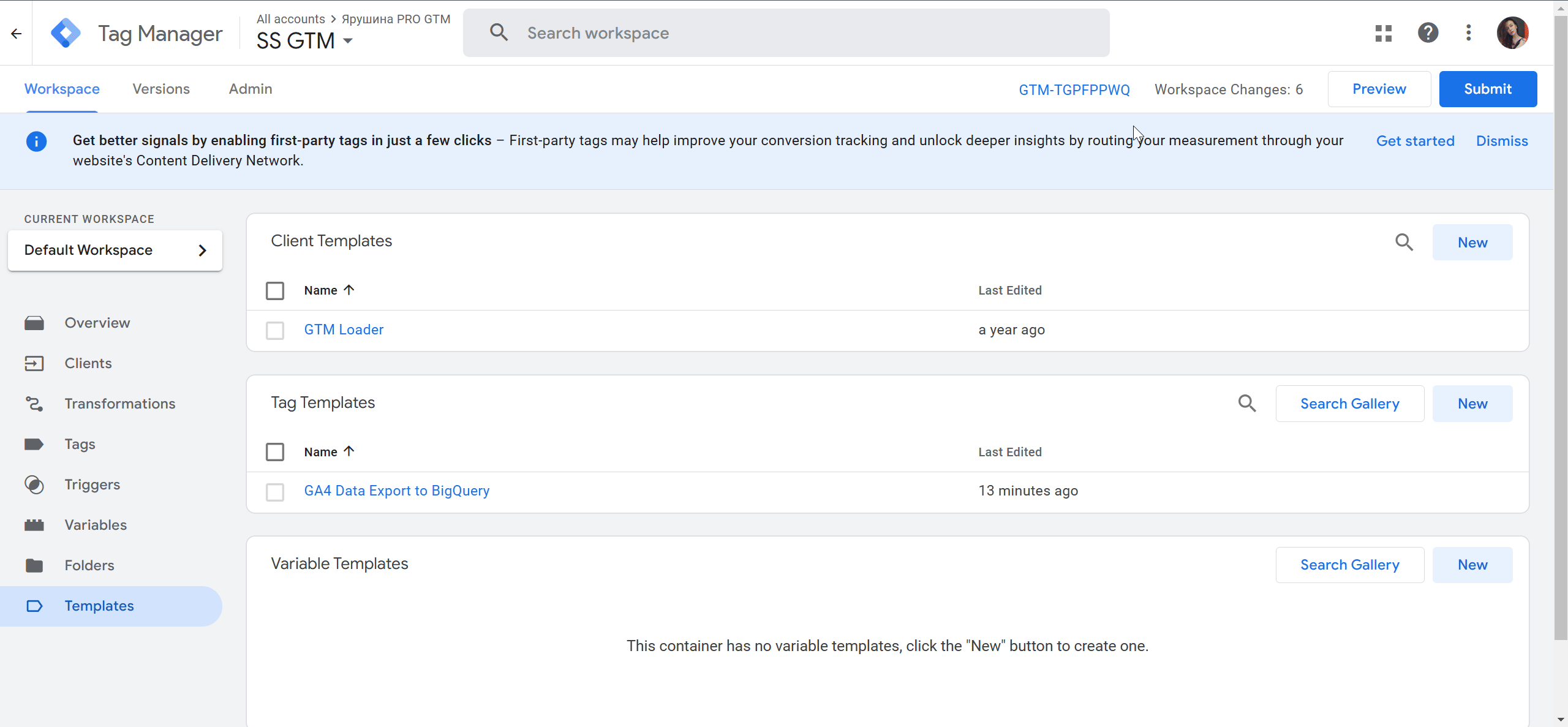Click Search Gallery for Variable Templates
The width and height of the screenshot is (1568, 727).
pyautogui.click(x=1350, y=565)
